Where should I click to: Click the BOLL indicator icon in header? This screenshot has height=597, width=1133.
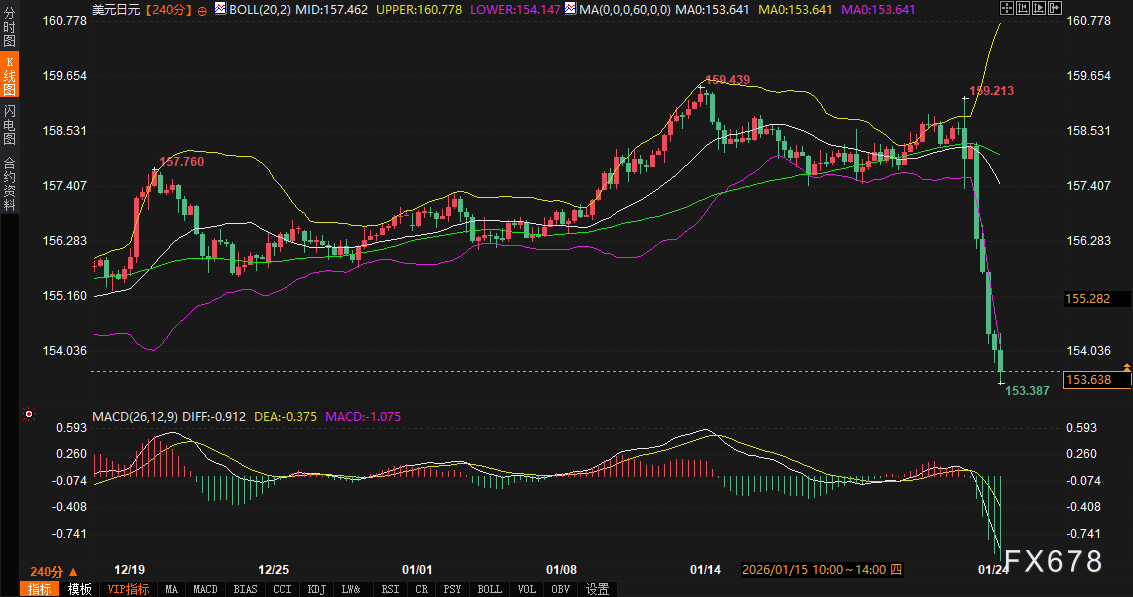(221, 8)
